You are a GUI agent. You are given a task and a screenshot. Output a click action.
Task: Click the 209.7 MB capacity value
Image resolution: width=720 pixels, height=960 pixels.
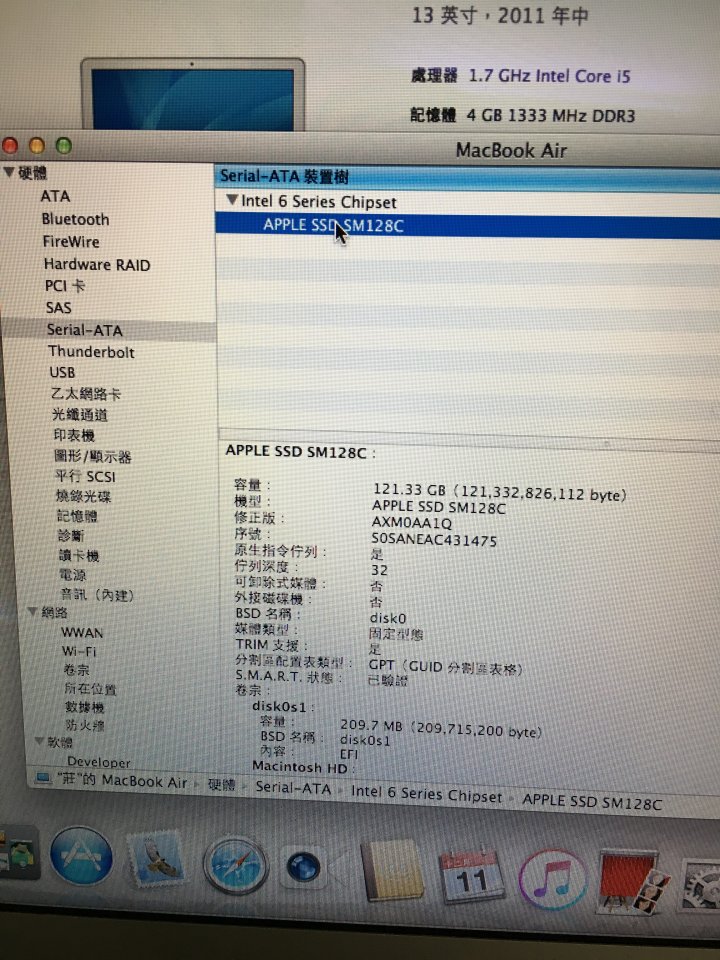(x=441, y=728)
